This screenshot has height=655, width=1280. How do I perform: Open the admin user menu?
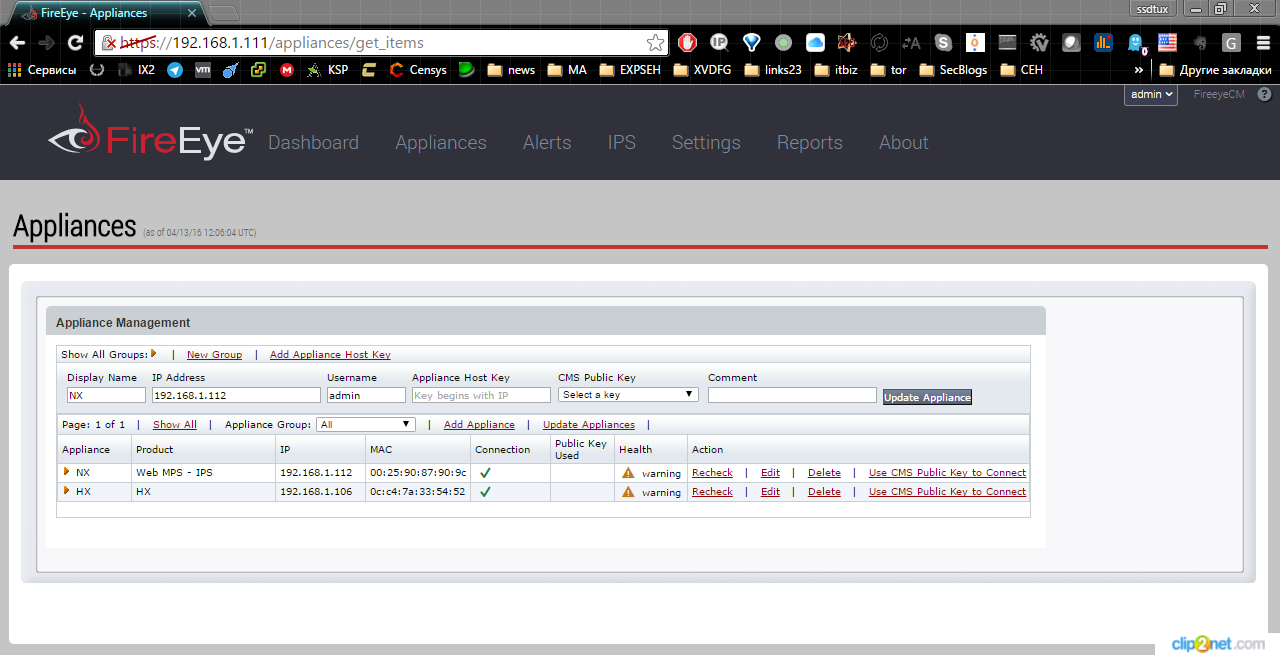coord(1150,93)
